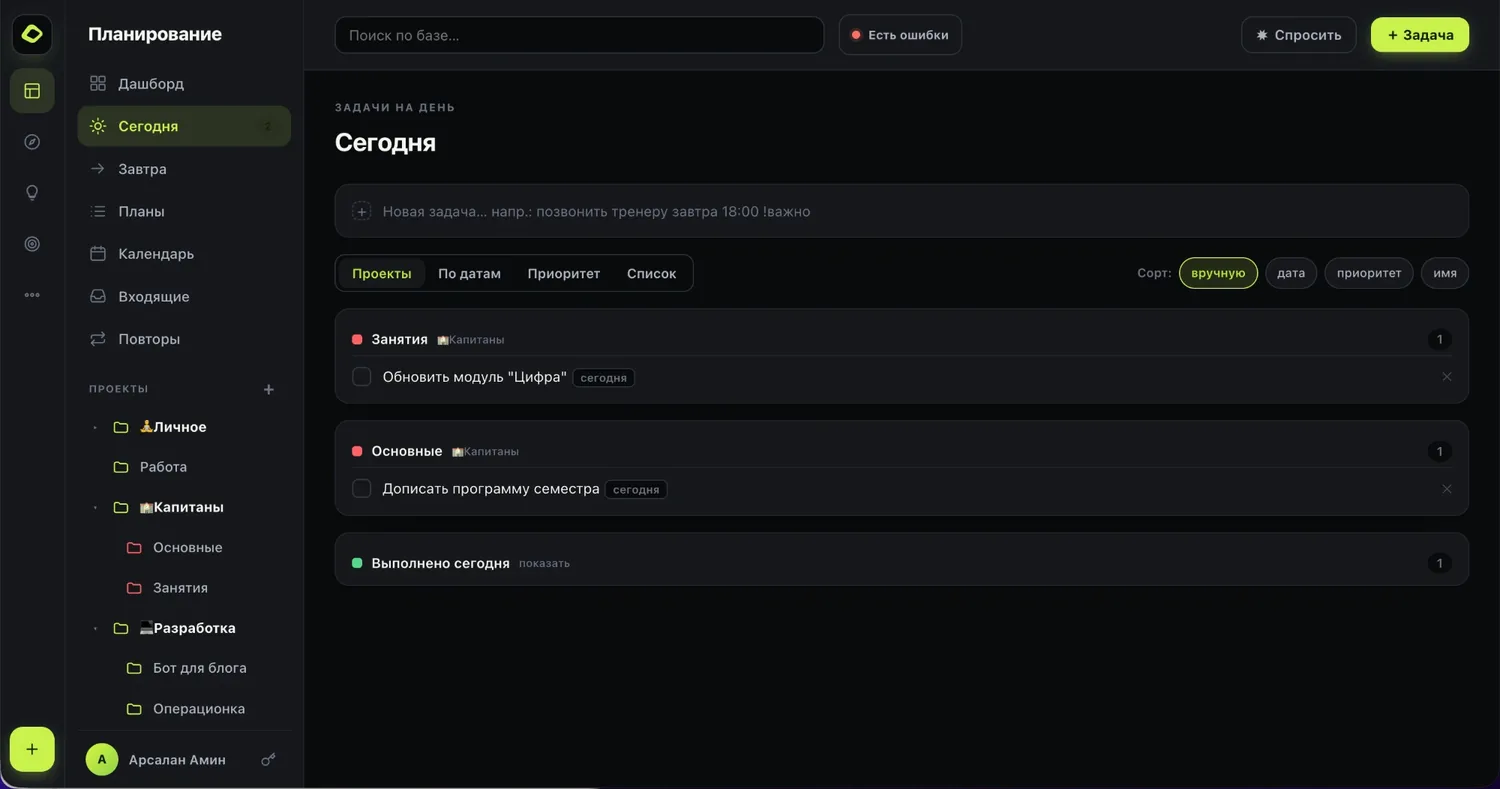Viewport: 1500px width, 789px height.
Task: Collapse the Разработка project folder
Action: click(96, 629)
